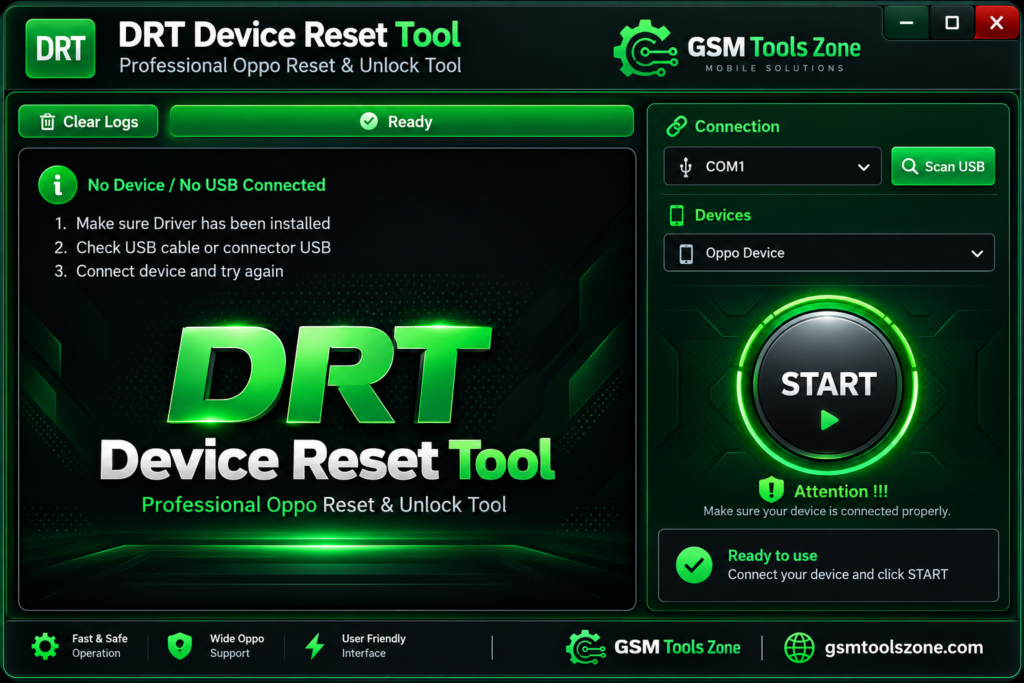Click the chain link icon next to Connection
1024x683 pixels.
677,126
